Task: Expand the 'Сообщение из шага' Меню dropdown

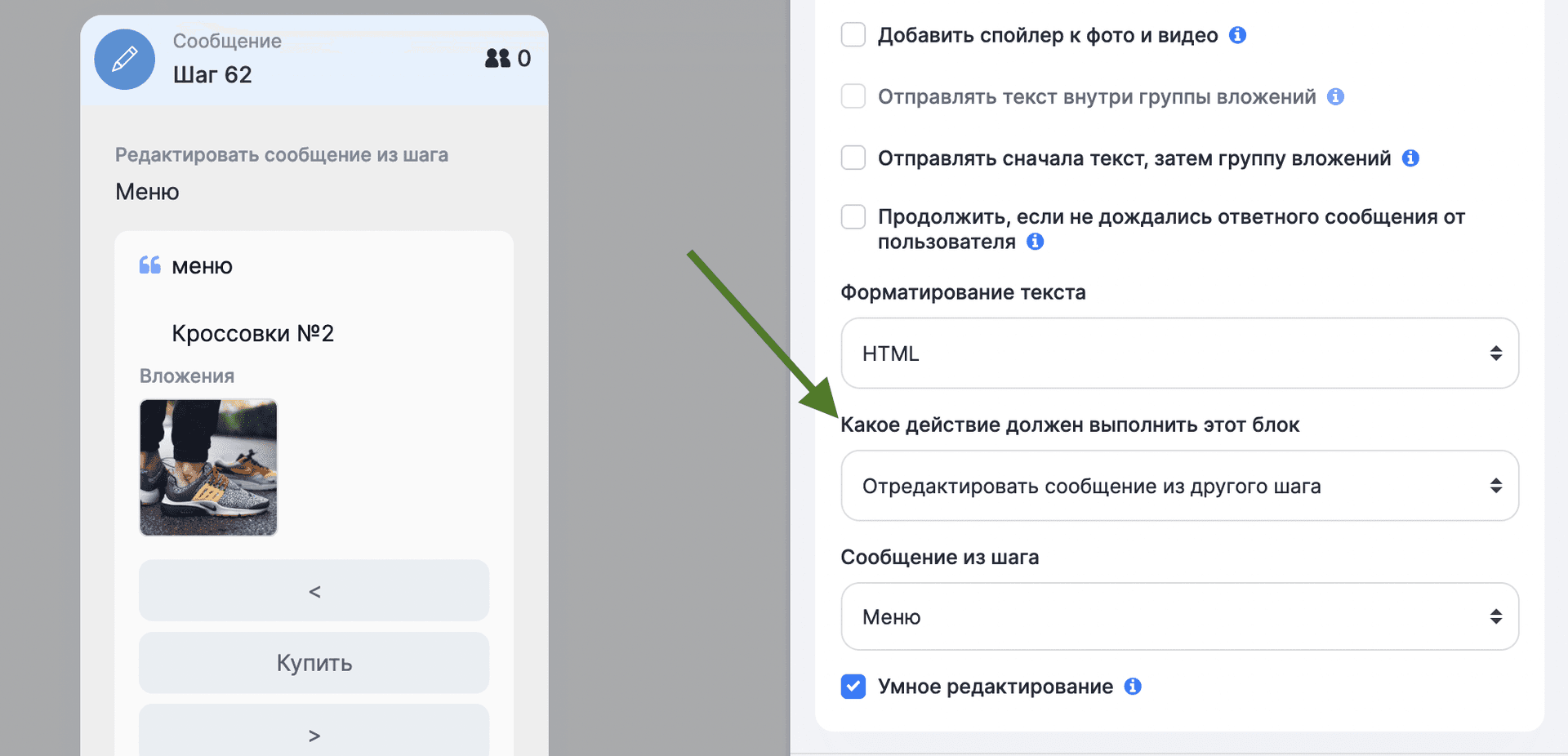Action: pos(1179,616)
